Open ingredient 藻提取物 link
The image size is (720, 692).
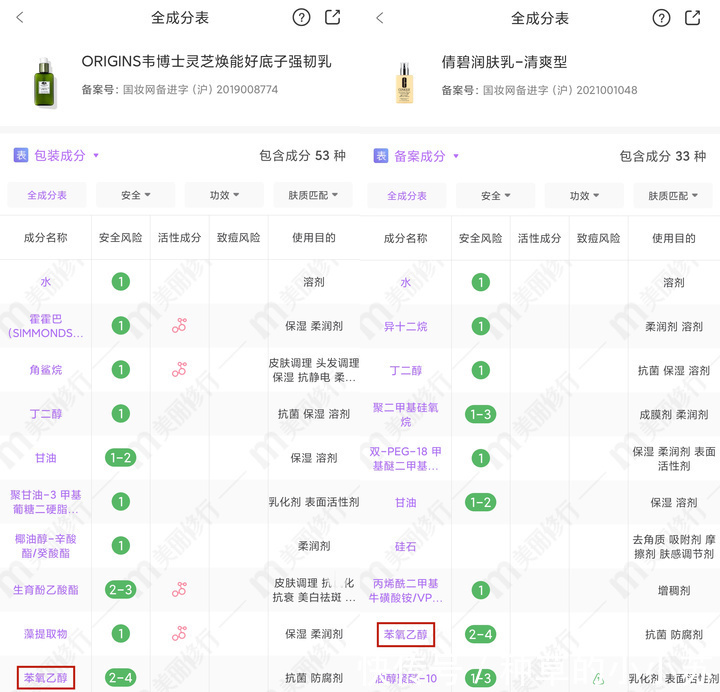(x=45, y=634)
